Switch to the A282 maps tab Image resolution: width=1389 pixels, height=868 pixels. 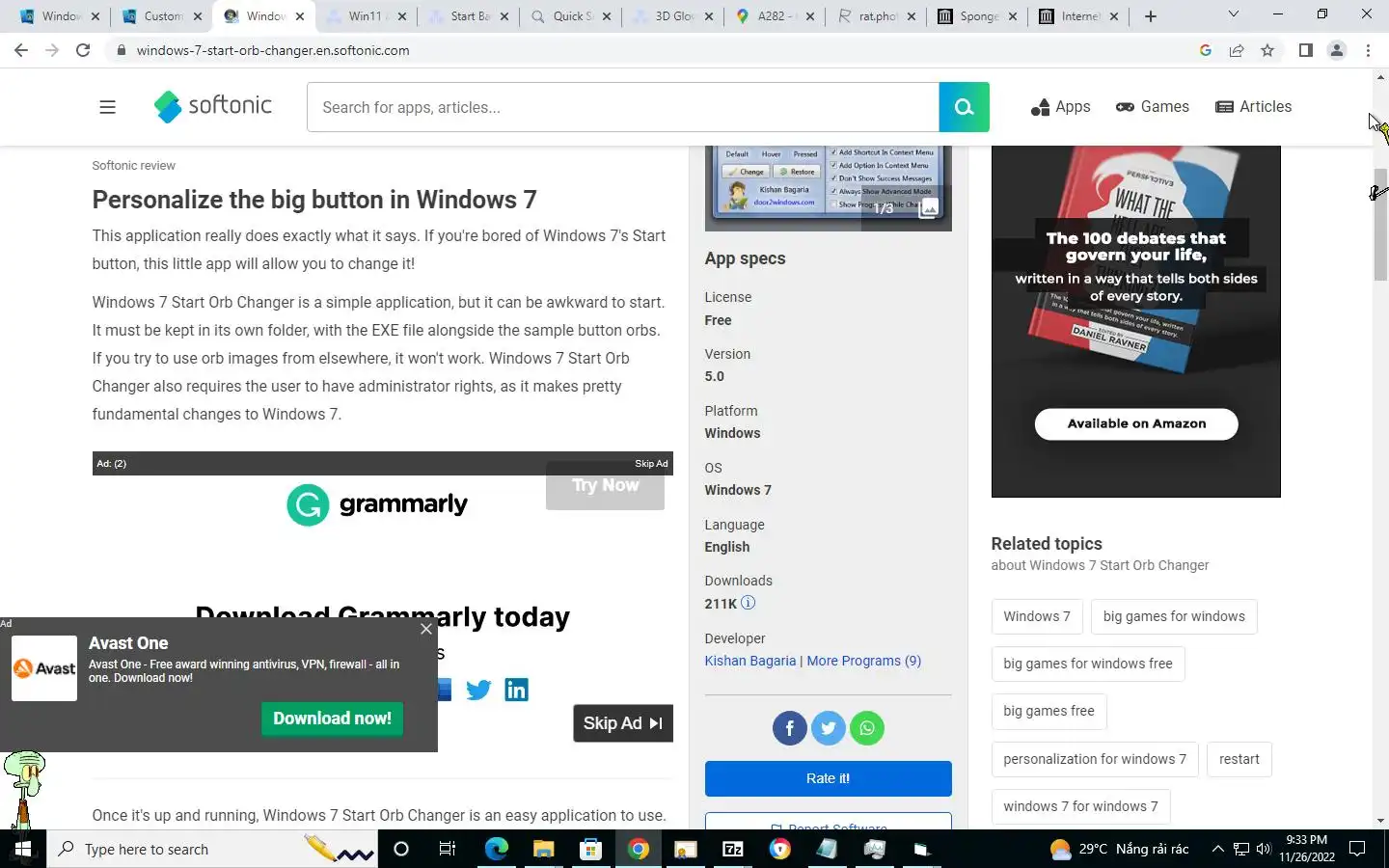pos(774,16)
